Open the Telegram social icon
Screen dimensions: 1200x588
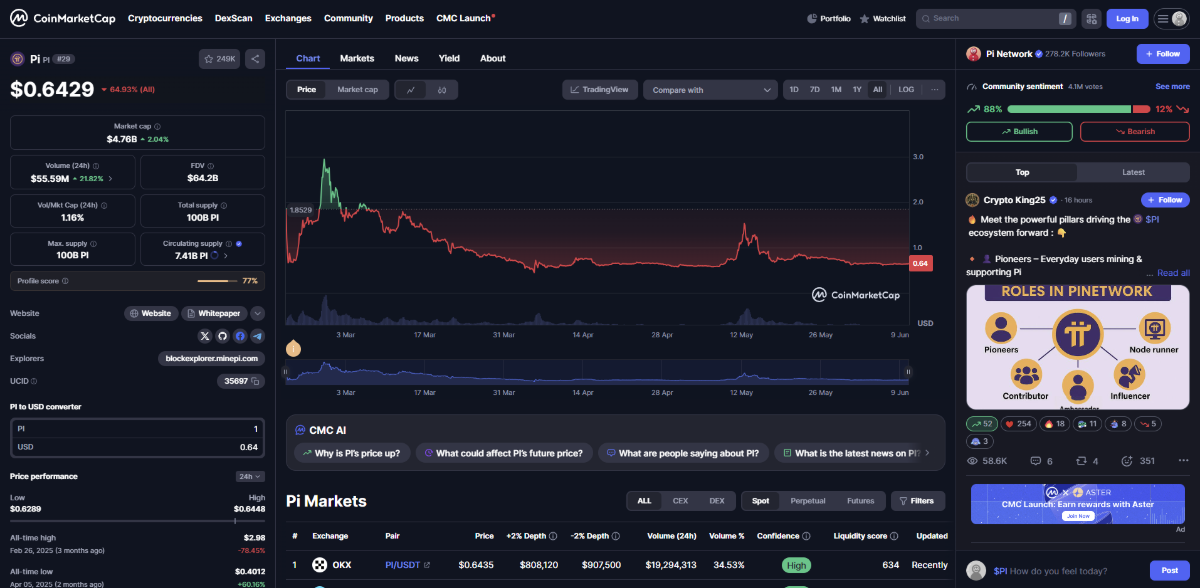[257, 336]
